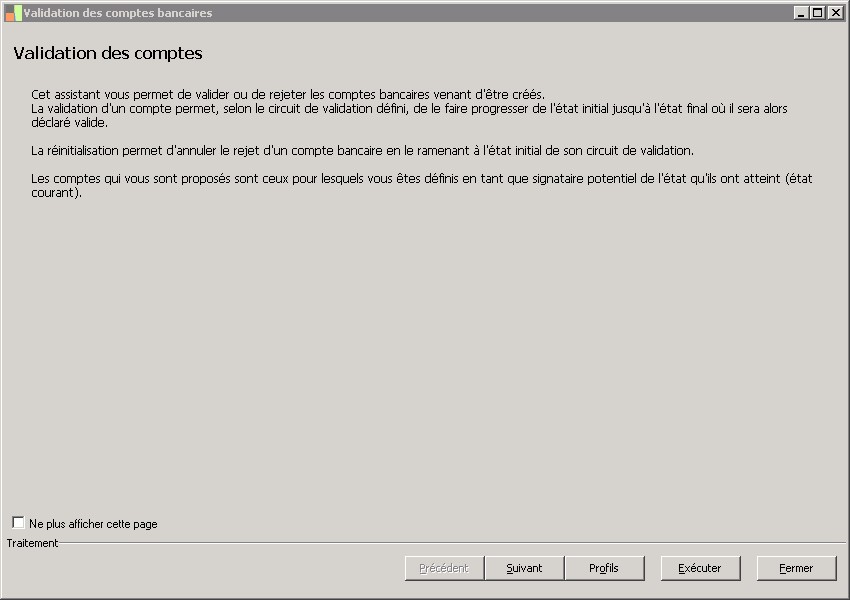The width and height of the screenshot is (850, 600).
Task: Go to the next step with Suivant
Action: [x=524, y=568]
